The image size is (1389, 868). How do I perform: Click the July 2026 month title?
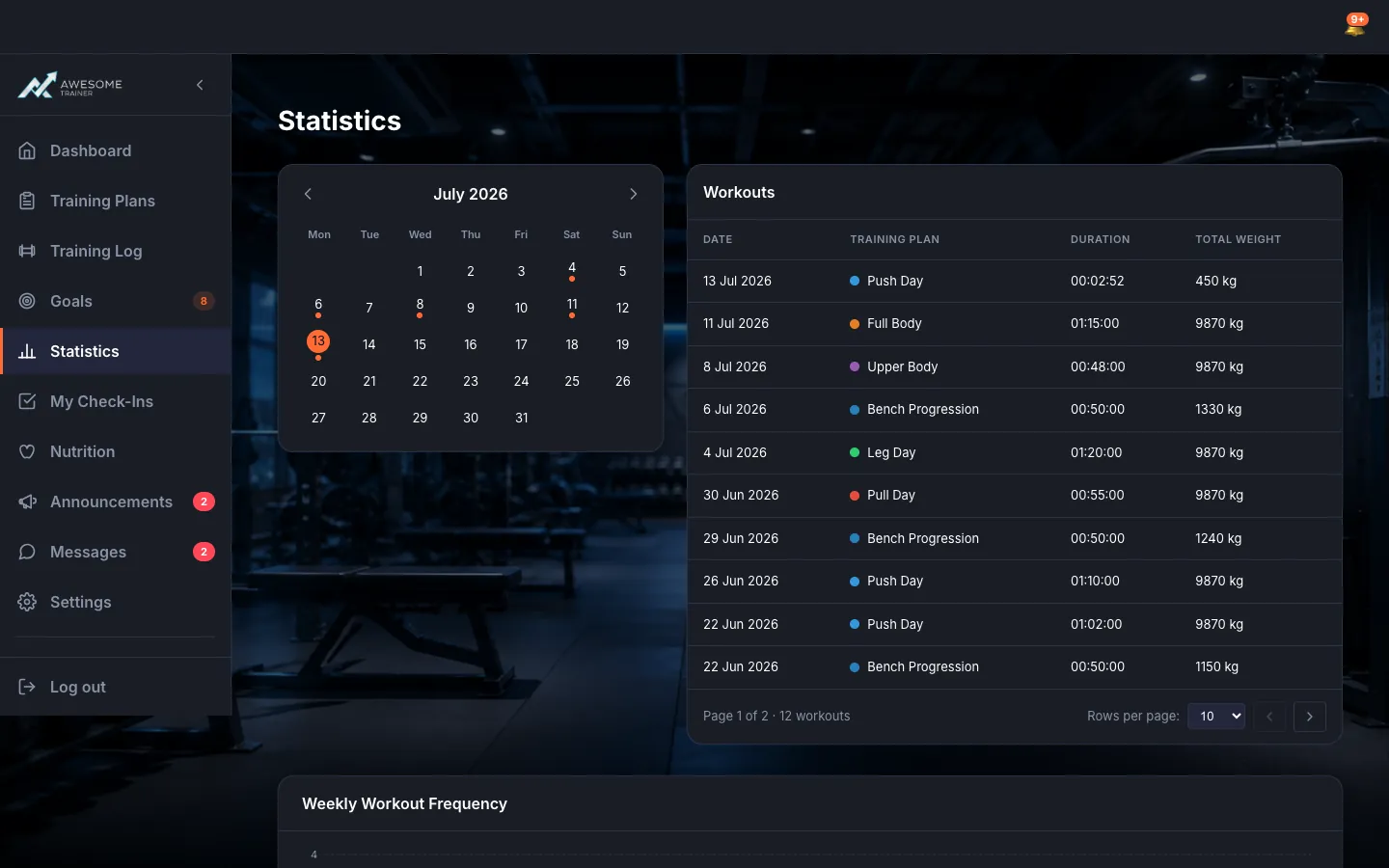click(471, 194)
